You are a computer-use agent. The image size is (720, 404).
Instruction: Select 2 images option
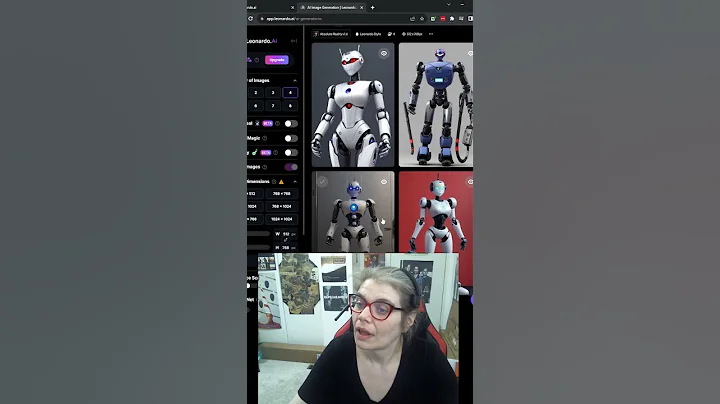tap(256, 92)
